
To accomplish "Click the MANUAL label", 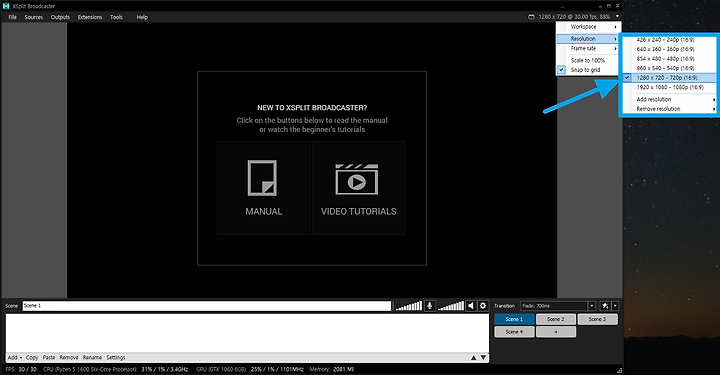I will 264,212.
